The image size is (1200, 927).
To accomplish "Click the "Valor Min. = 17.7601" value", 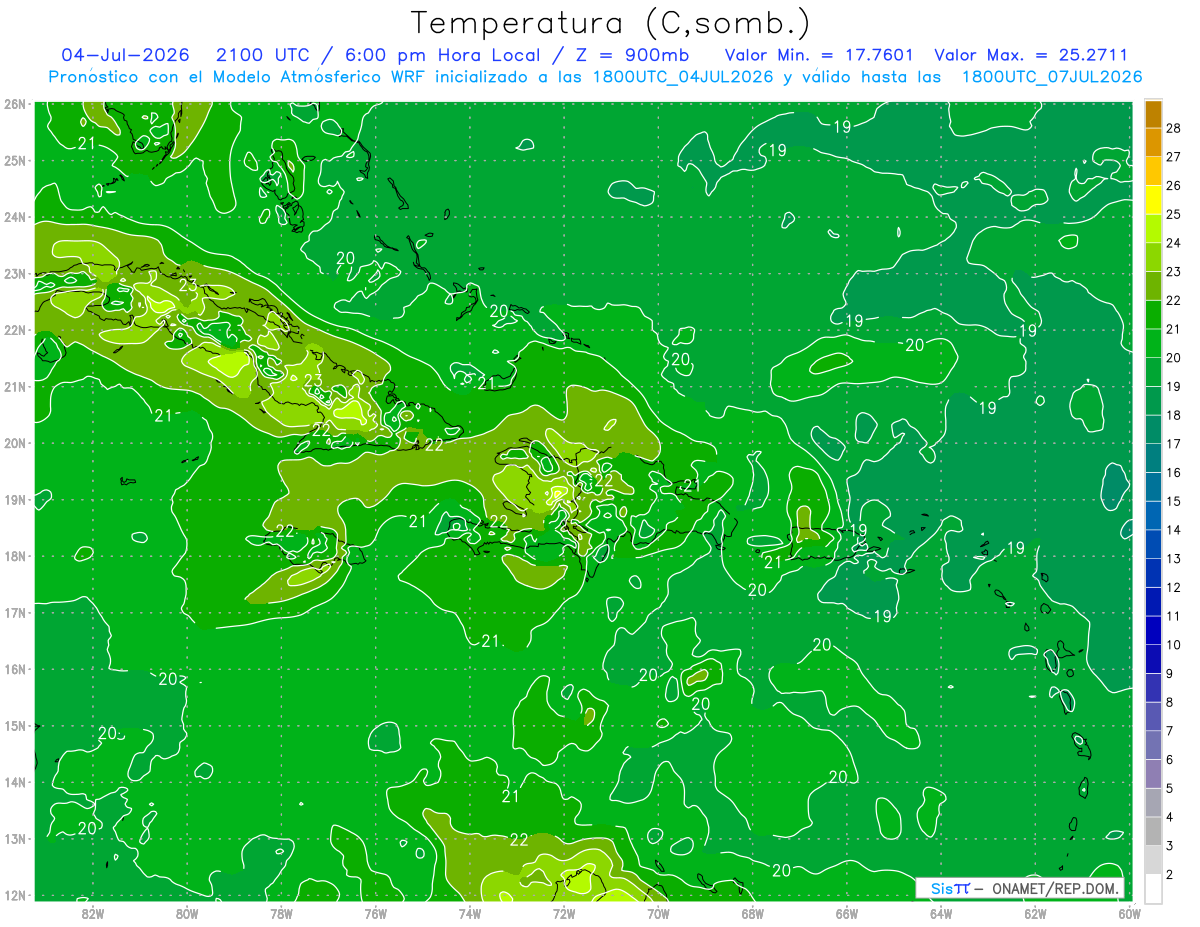I will (819, 55).
